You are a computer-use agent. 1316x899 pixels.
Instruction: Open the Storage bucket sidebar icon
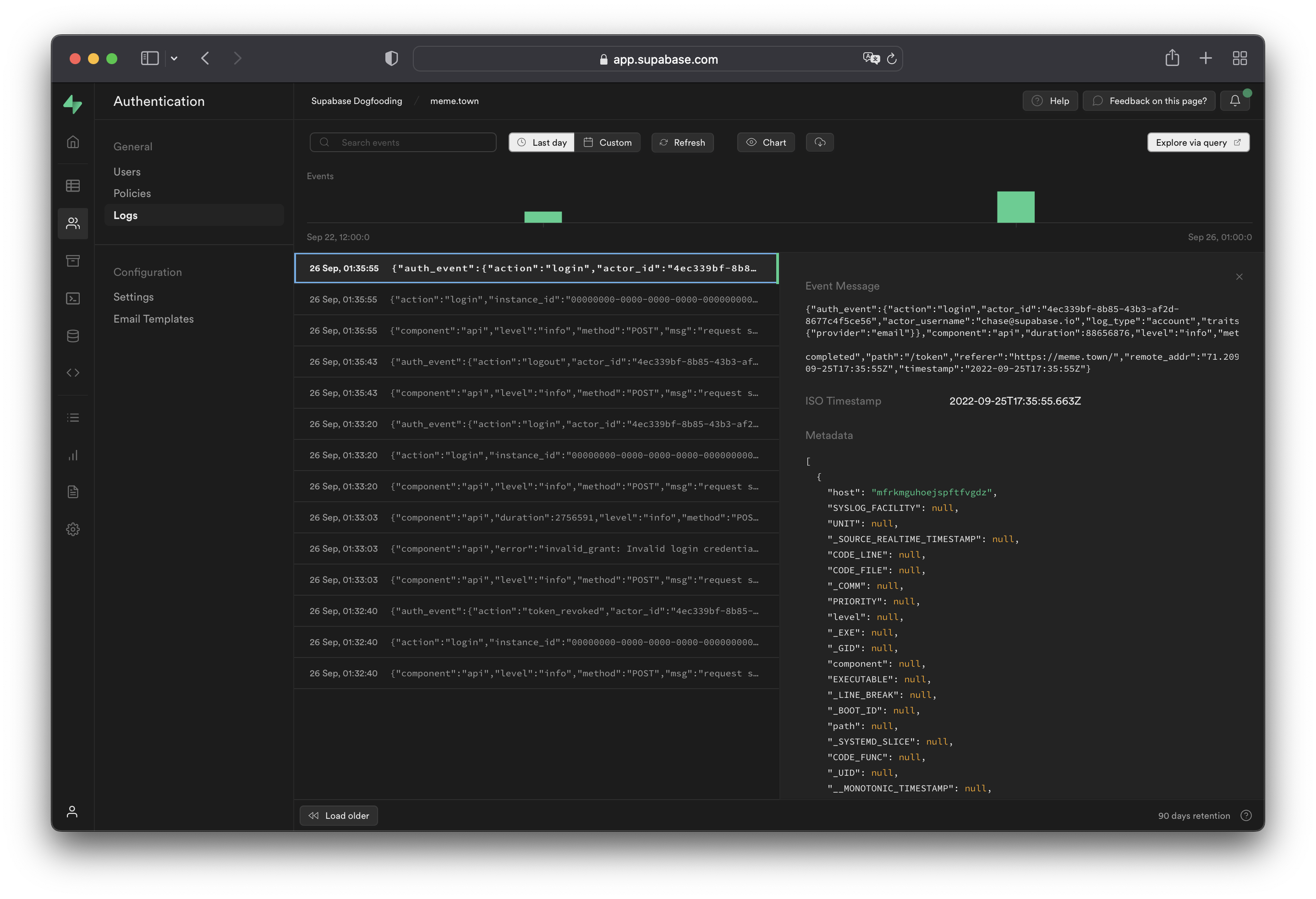click(73, 260)
